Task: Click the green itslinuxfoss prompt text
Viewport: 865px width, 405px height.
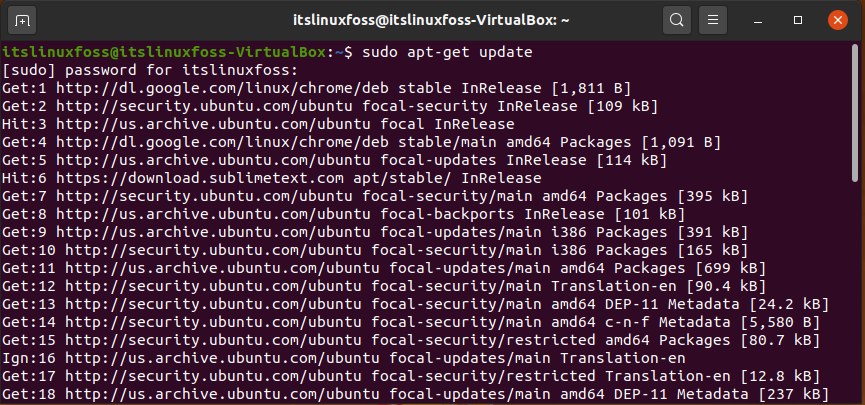Action: coord(164,52)
